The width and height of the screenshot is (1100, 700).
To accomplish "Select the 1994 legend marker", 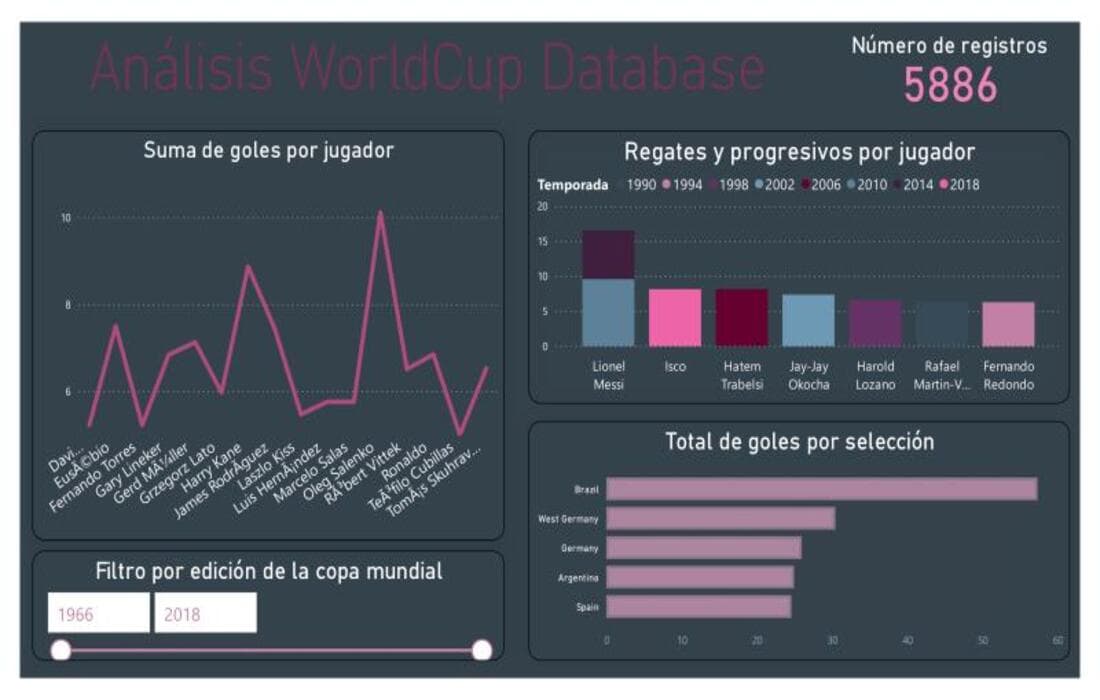I will click(666, 184).
